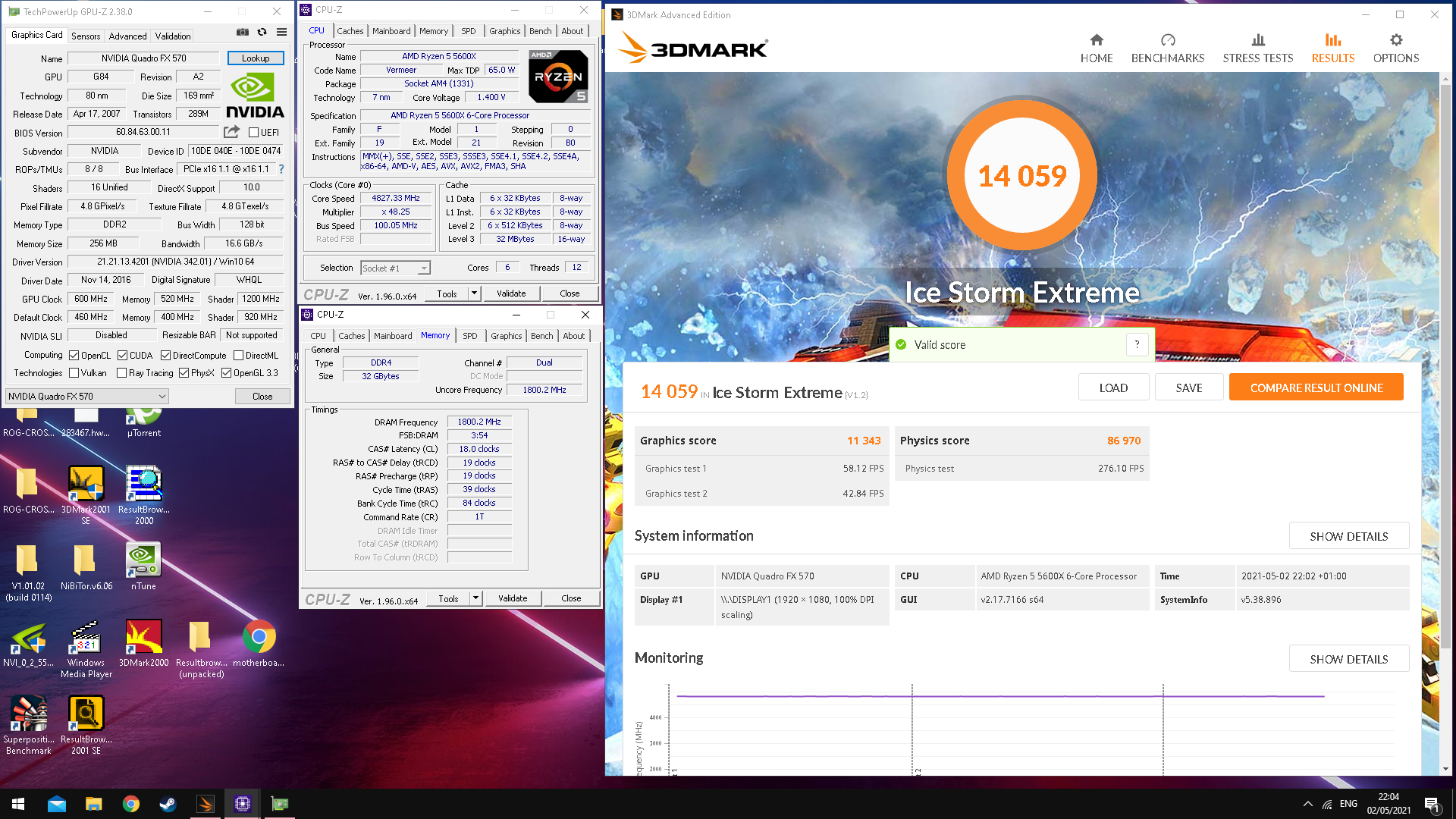Open Mail app from taskbar
Screen dimensions: 1456x819
click(57, 804)
